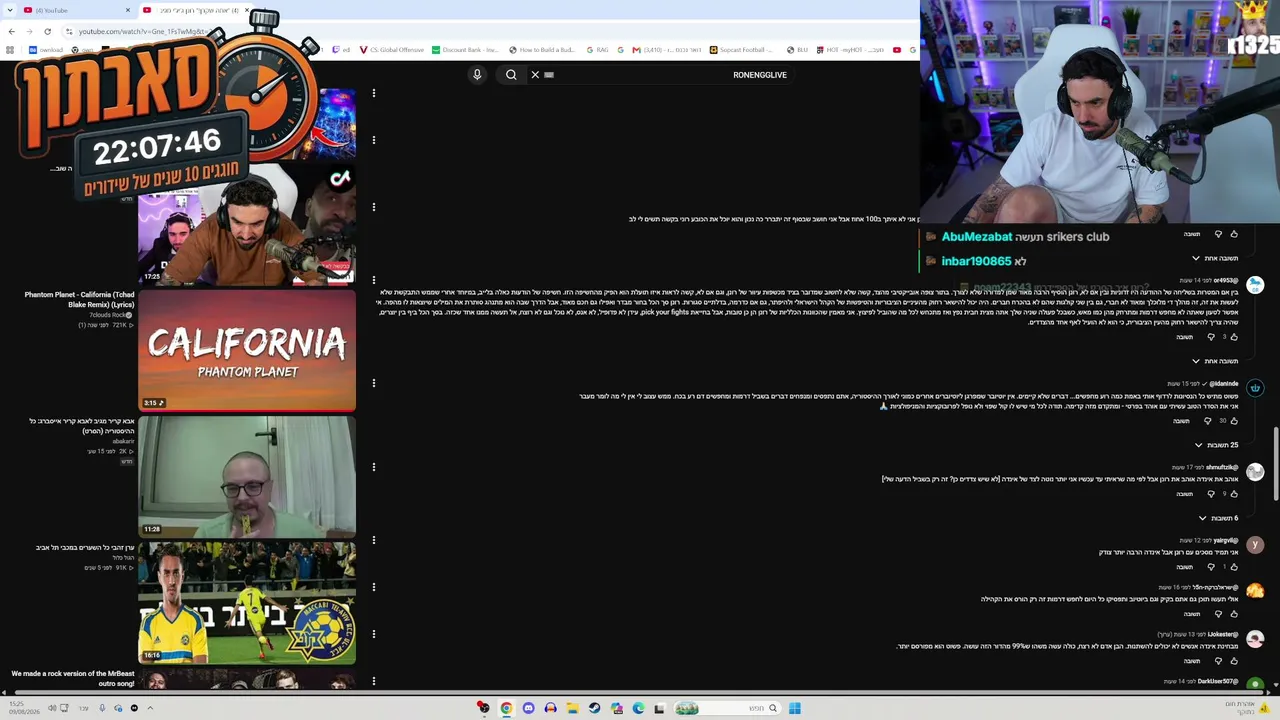
Task: Like the comment by @shmuftzik
Action: (1234, 494)
